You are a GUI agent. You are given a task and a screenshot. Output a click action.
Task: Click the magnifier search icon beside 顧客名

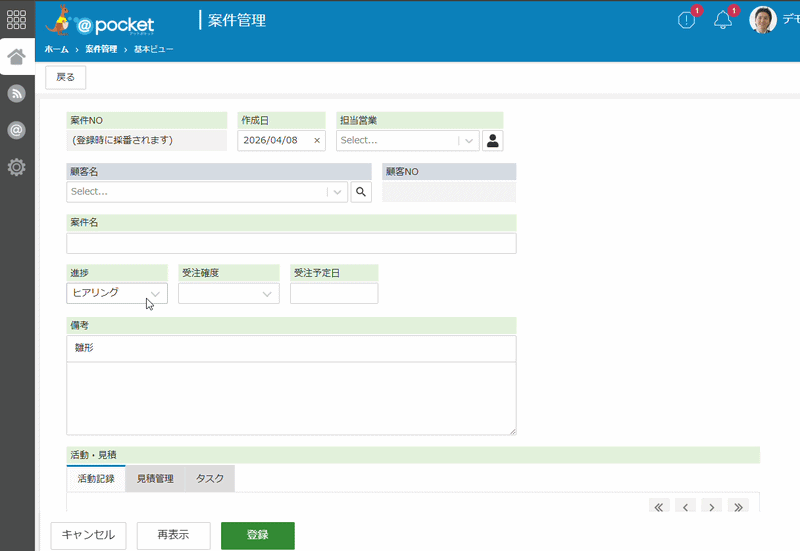tap(361, 192)
